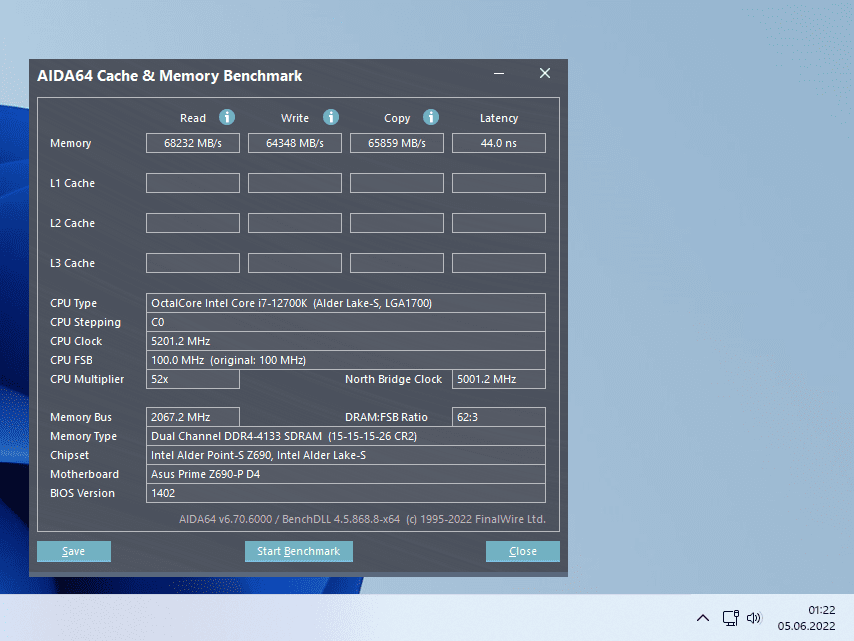Click the BIOS Version label
This screenshot has height=641, width=854.
coord(82,493)
